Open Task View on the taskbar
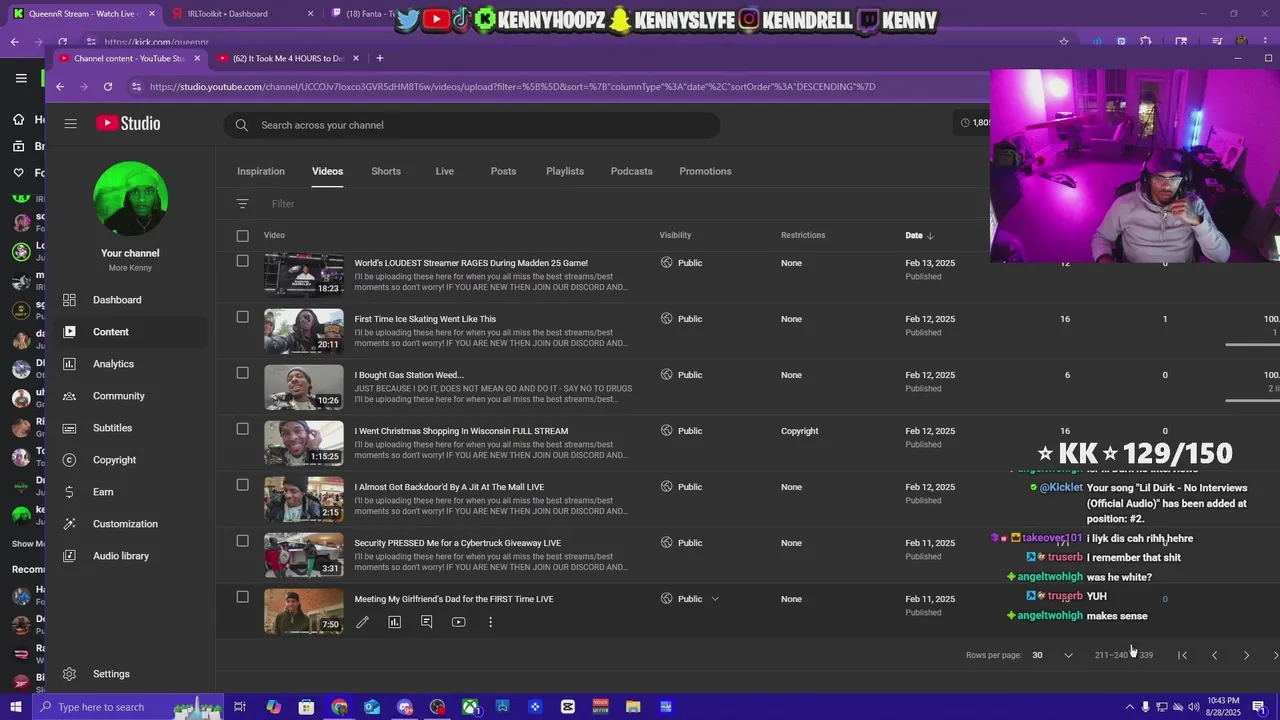Viewport: 1280px width, 720px height. click(x=240, y=707)
